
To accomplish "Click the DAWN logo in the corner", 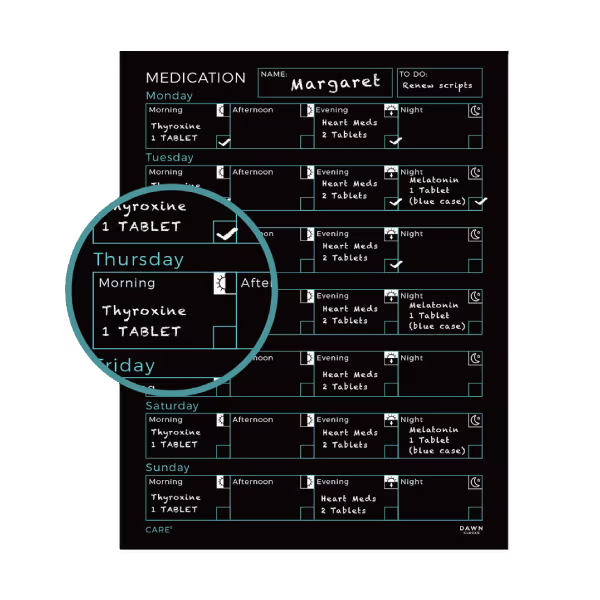I will [x=470, y=530].
